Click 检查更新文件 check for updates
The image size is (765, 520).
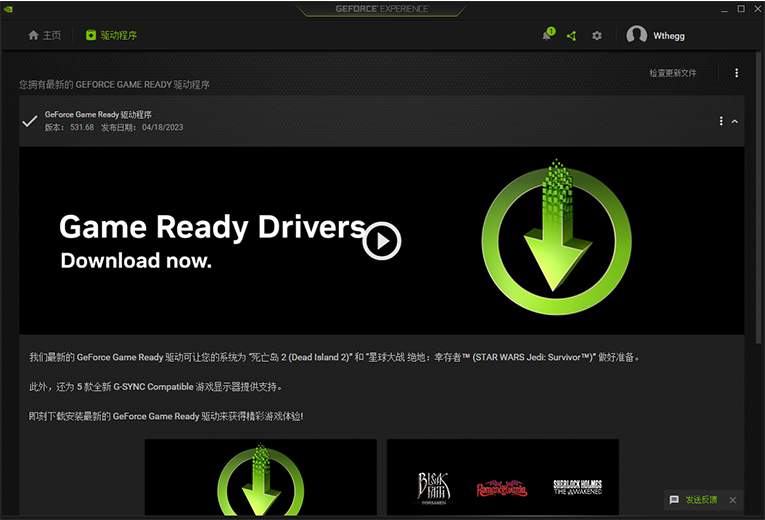(x=672, y=73)
